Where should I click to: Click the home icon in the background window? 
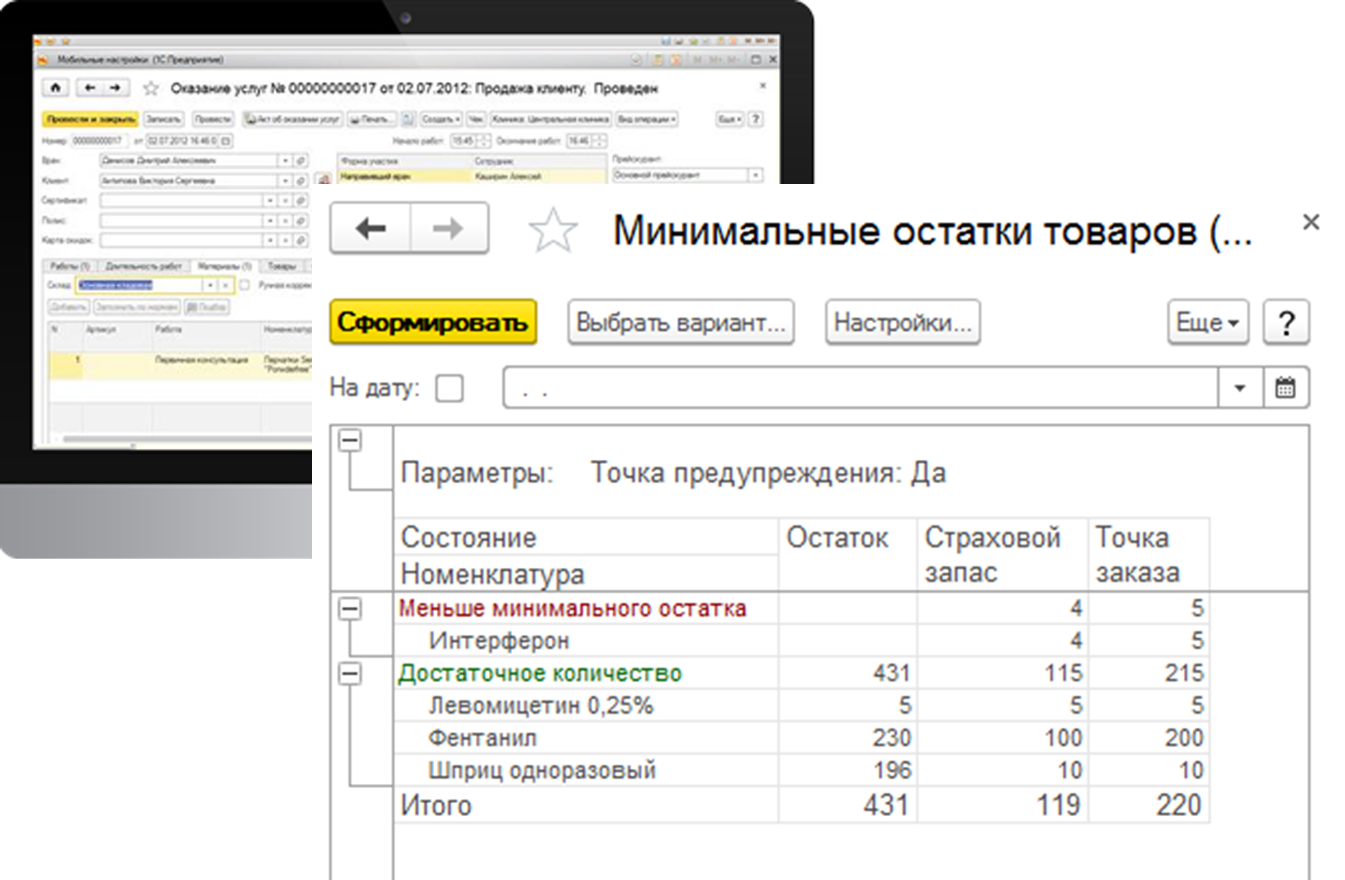tap(55, 88)
